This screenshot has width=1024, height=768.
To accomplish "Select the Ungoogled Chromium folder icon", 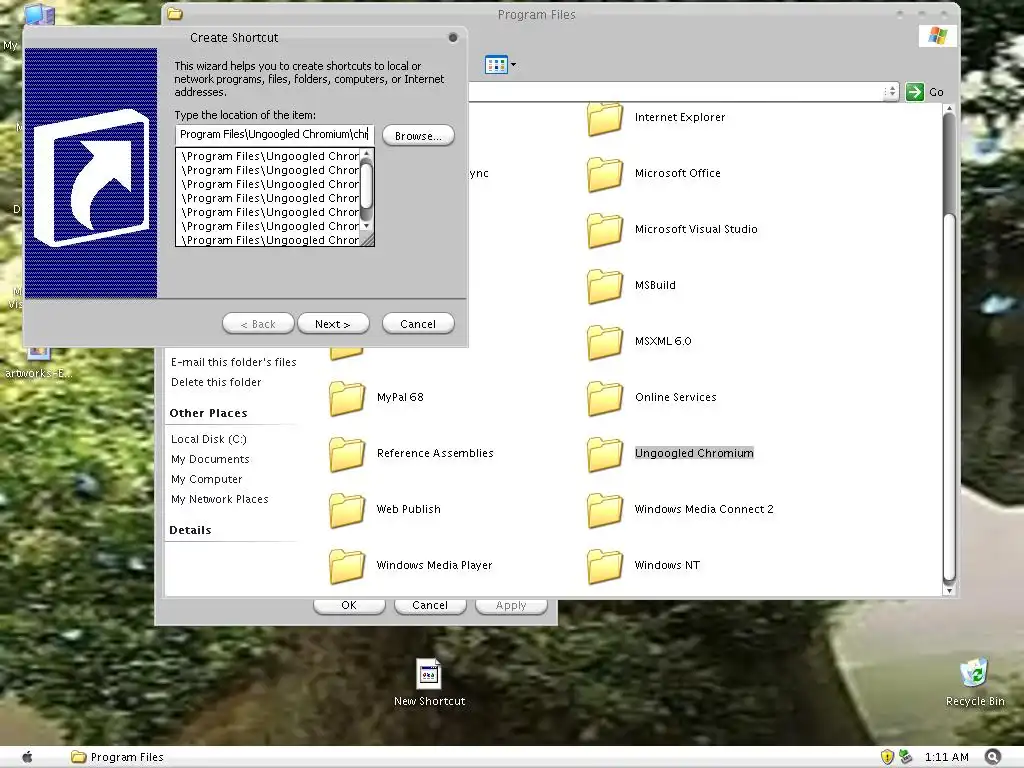I will 605,455.
